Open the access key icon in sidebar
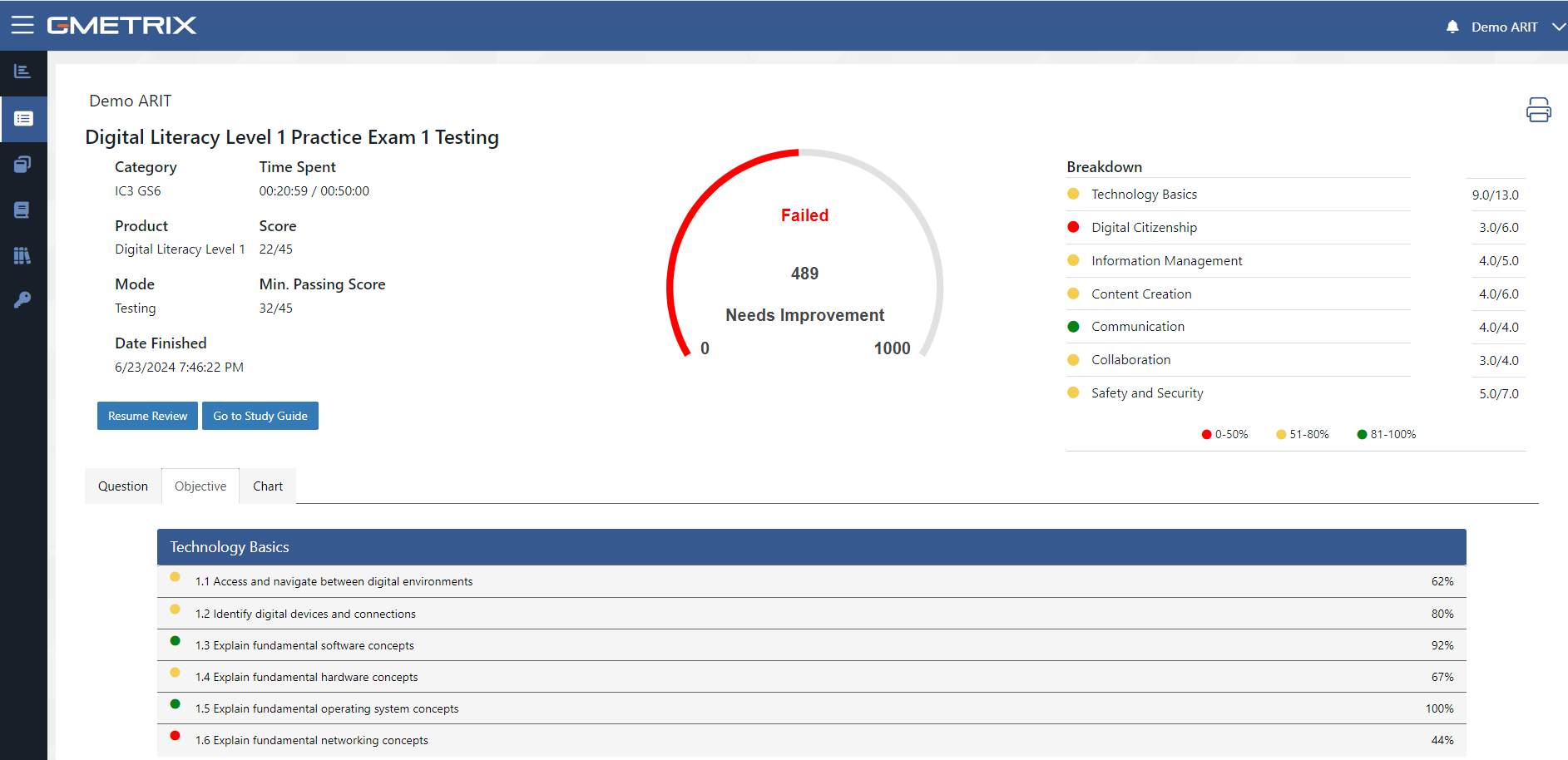The image size is (1568, 760). point(22,300)
